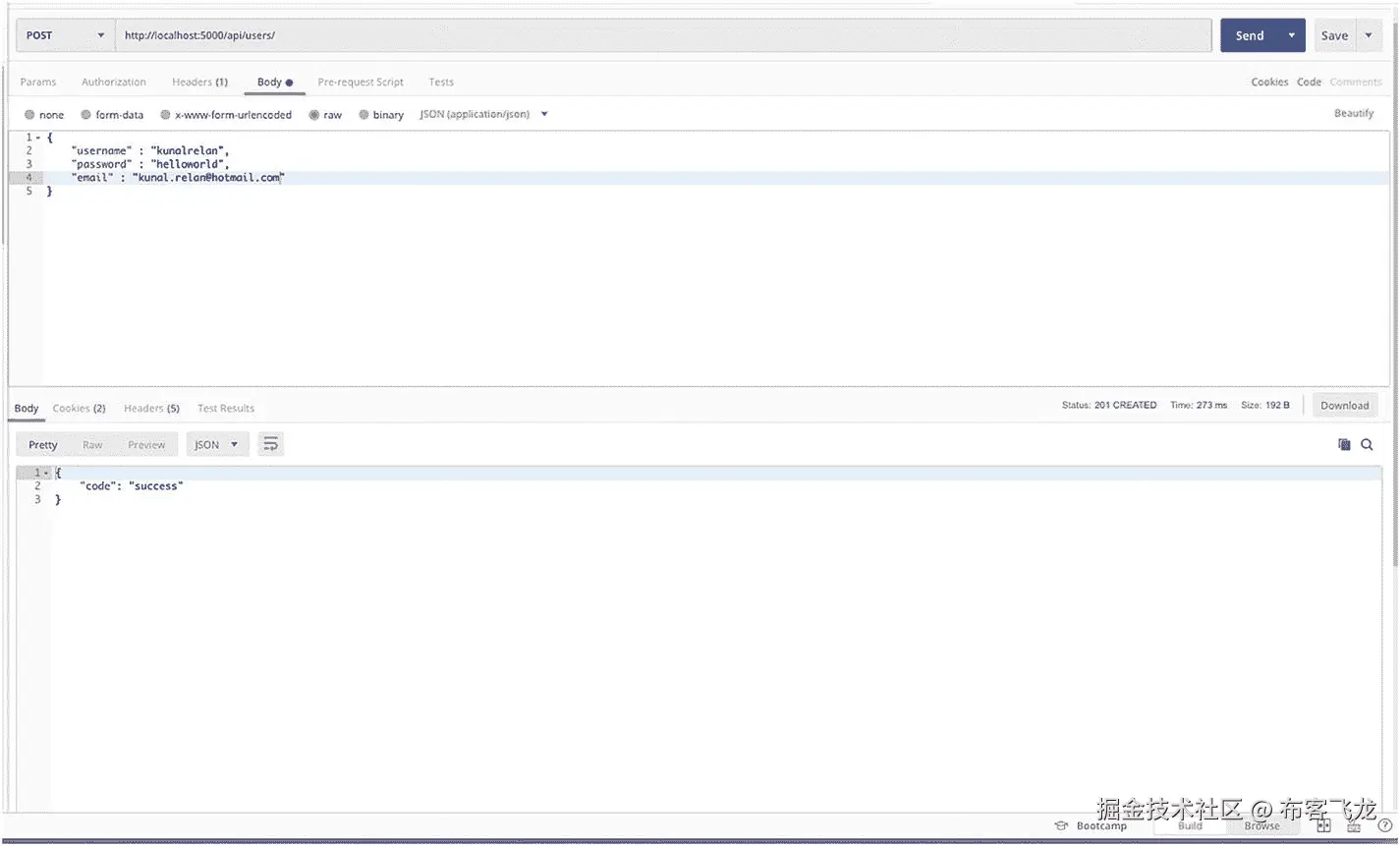Open the Bootcamp graduation cap icon

(x=1061, y=826)
